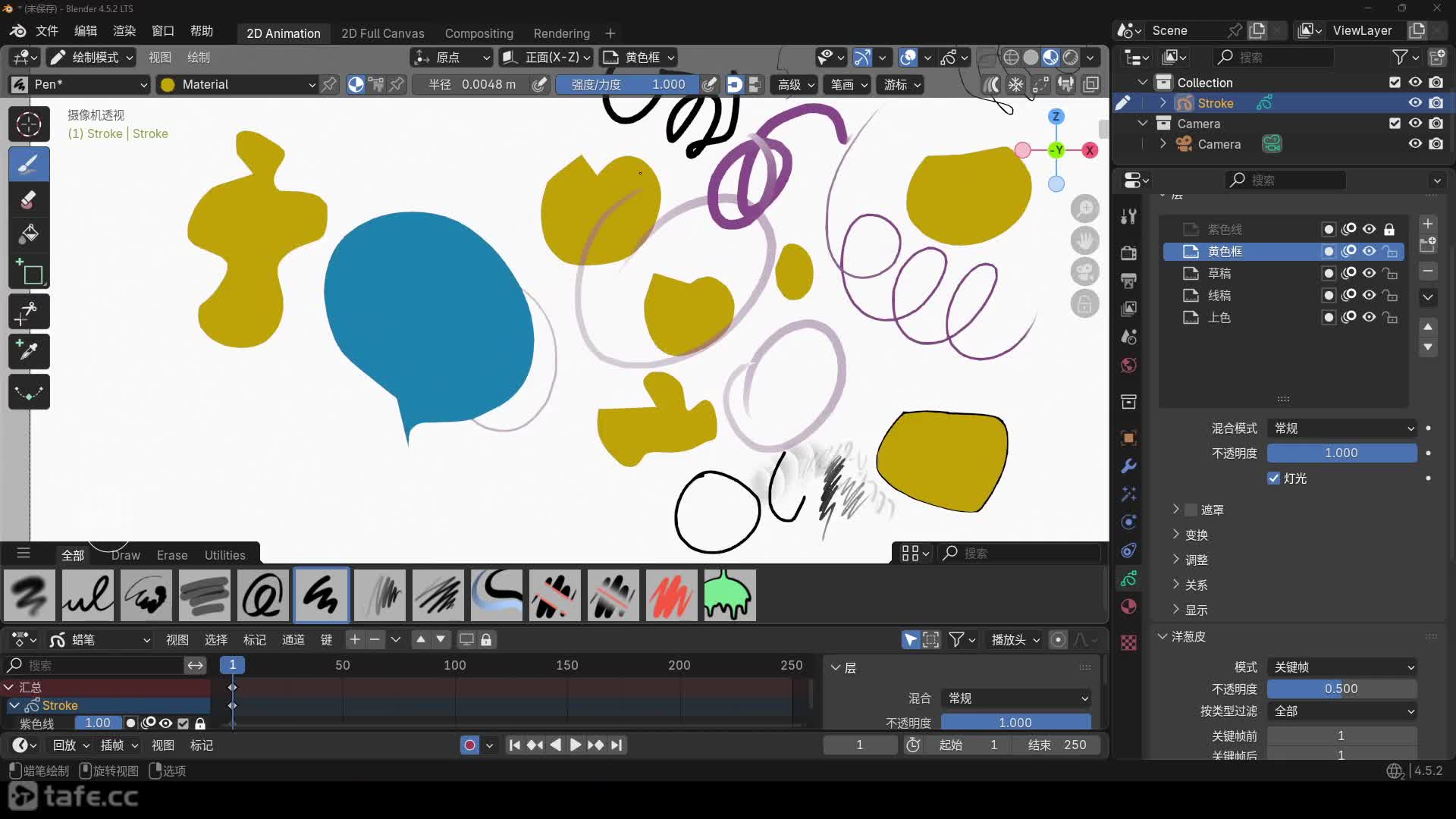Hide the 草稿 layer with its eye icon
Image resolution: width=1456 pixels, height=819 pixels.
point(1369,273)
